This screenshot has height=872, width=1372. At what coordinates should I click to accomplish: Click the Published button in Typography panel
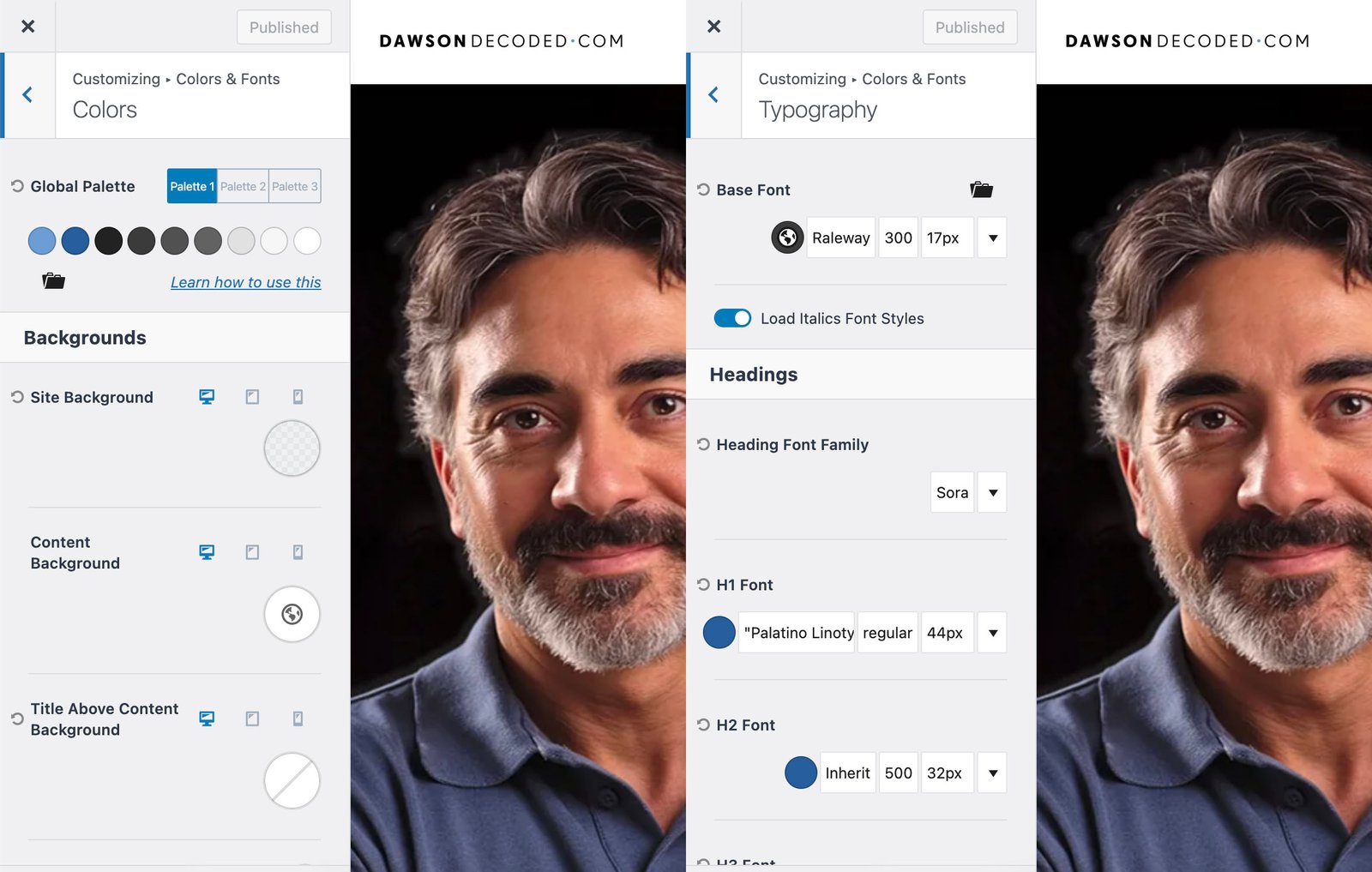click(969, 27)
